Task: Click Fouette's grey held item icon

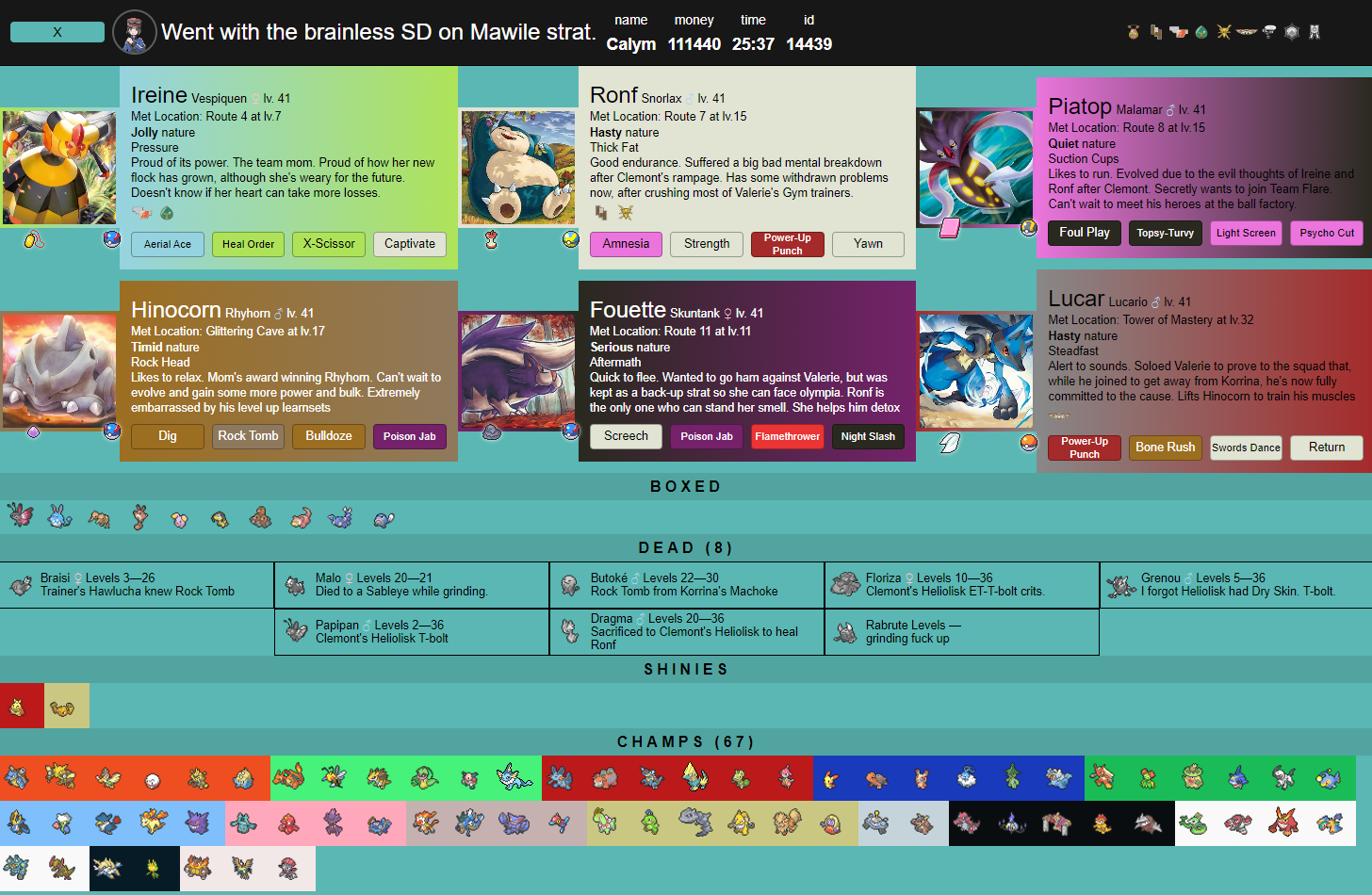Action: tap(491, 431)
